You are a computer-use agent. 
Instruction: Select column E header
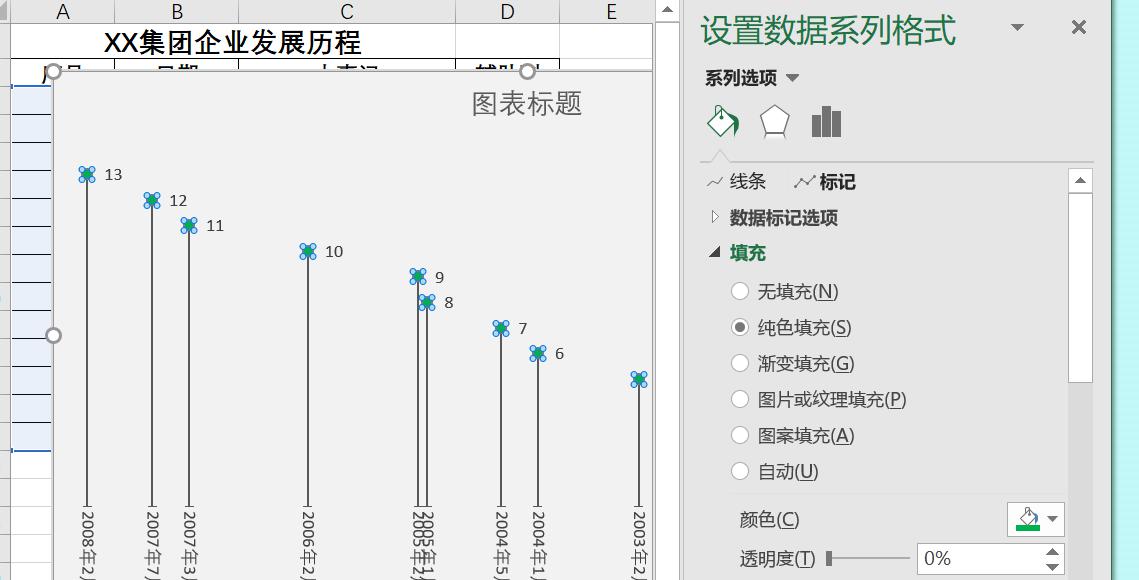607,12
